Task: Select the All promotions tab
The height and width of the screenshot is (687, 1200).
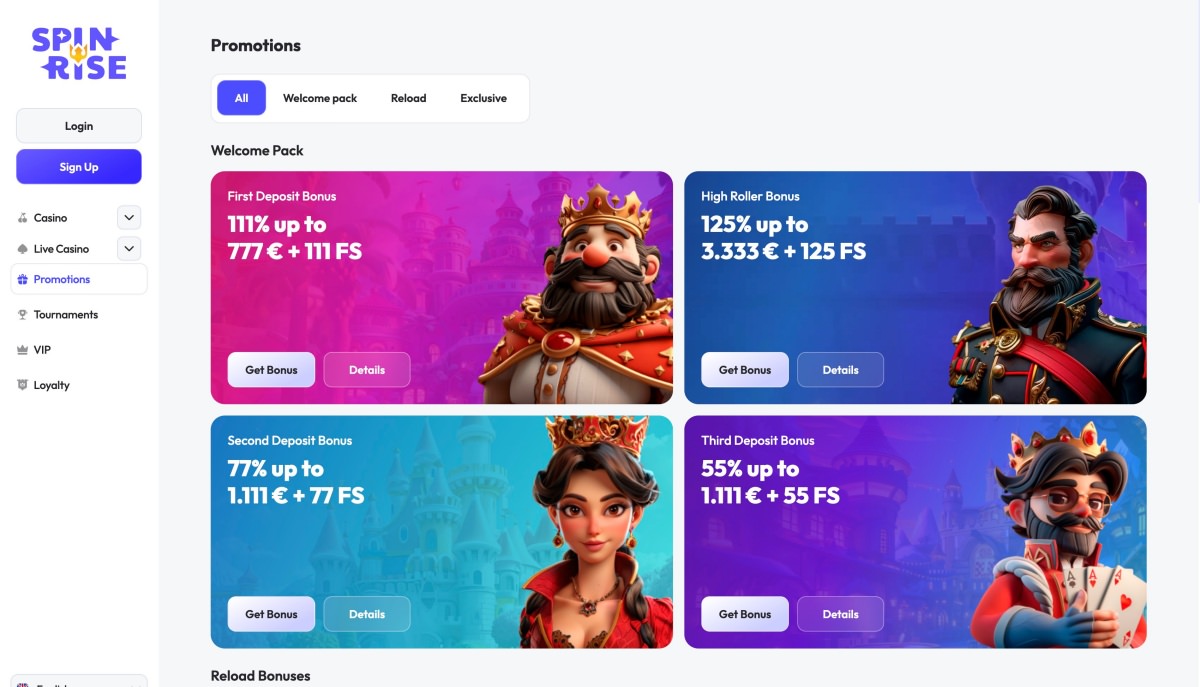Action: click(241, 98)
